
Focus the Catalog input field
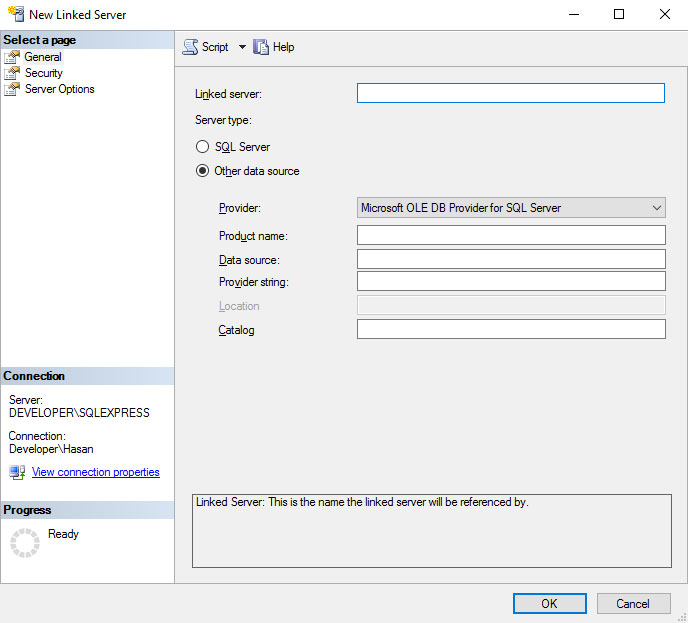511,329
